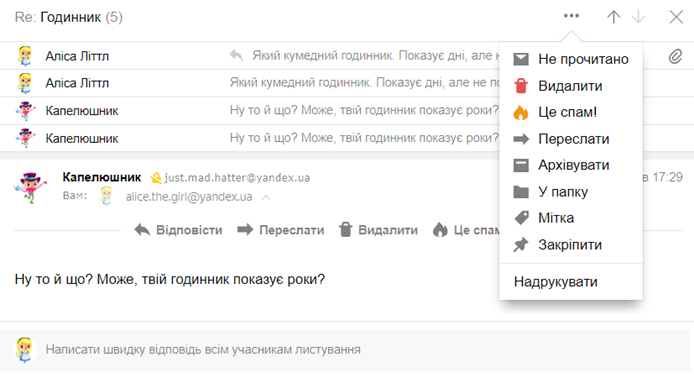Click the pin icon next to Закріпити
Screen dimensions: 694x378
[521, 245]
